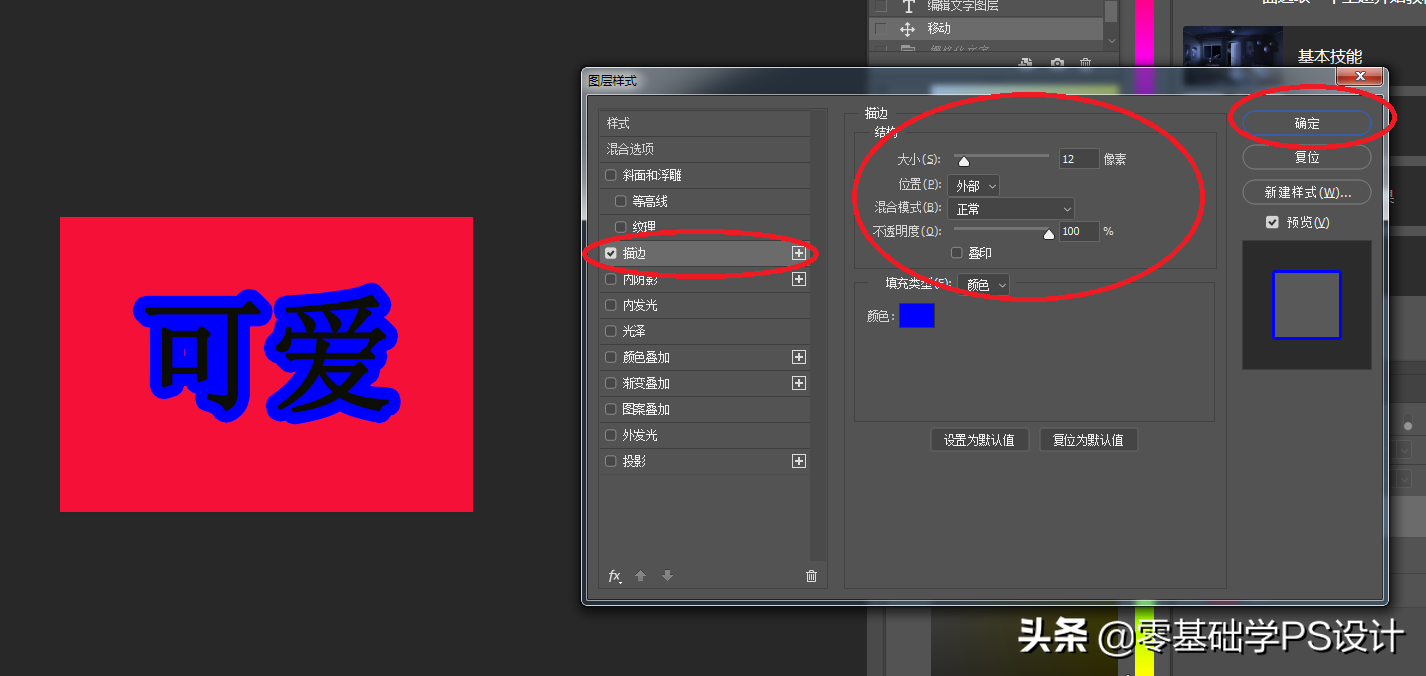Enable the 颜色叠加 checkbox

click(611, 357)
